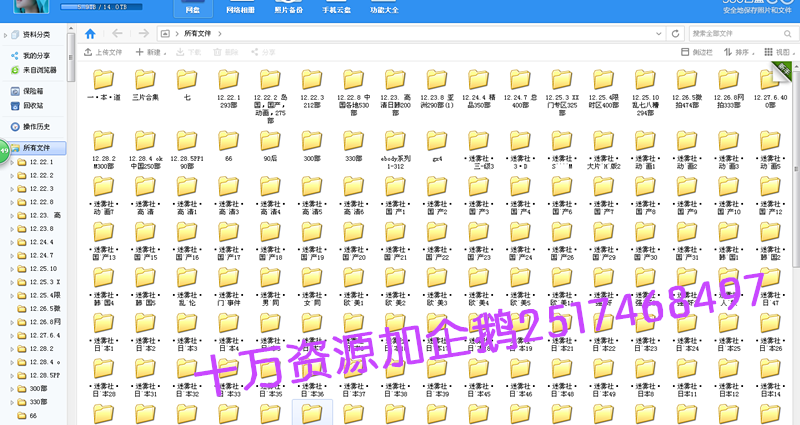This screenshot has width=800, height=425.
Task: Click the main file list vertical scrollbar
Action: coord(795,168)
